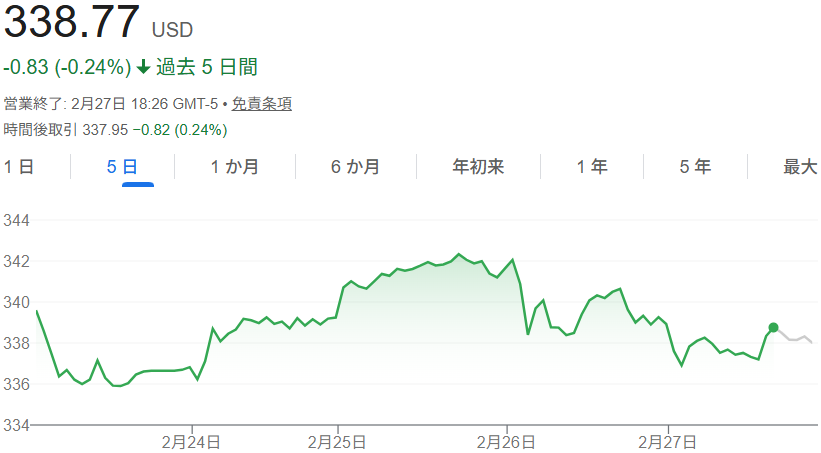The width and height of the screenshot is (821, 453).
Task: Select the 年初来 range tab
Action: pos(478,167)
